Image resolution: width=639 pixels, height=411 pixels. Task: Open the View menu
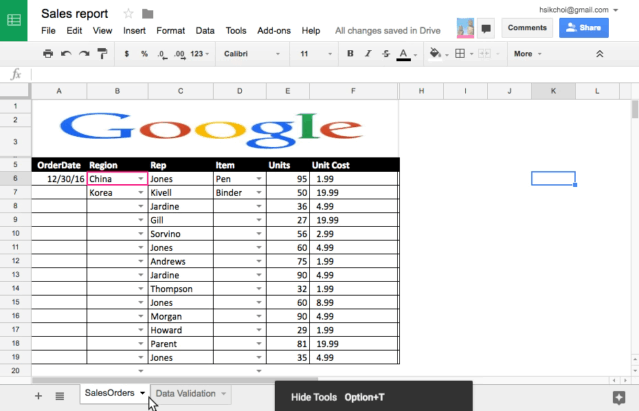point(102,31)
